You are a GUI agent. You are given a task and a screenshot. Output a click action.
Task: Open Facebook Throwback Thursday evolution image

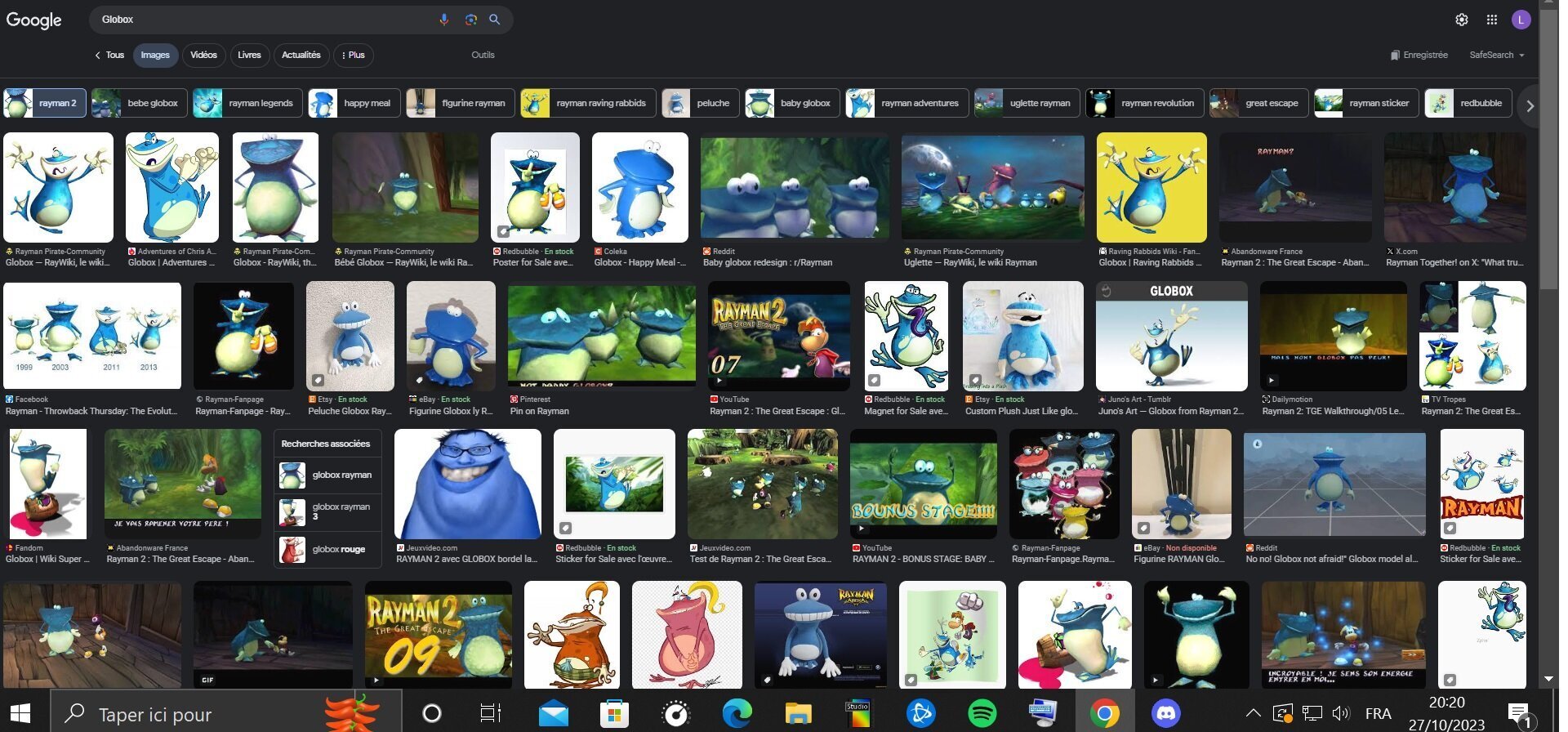(92, 336)
